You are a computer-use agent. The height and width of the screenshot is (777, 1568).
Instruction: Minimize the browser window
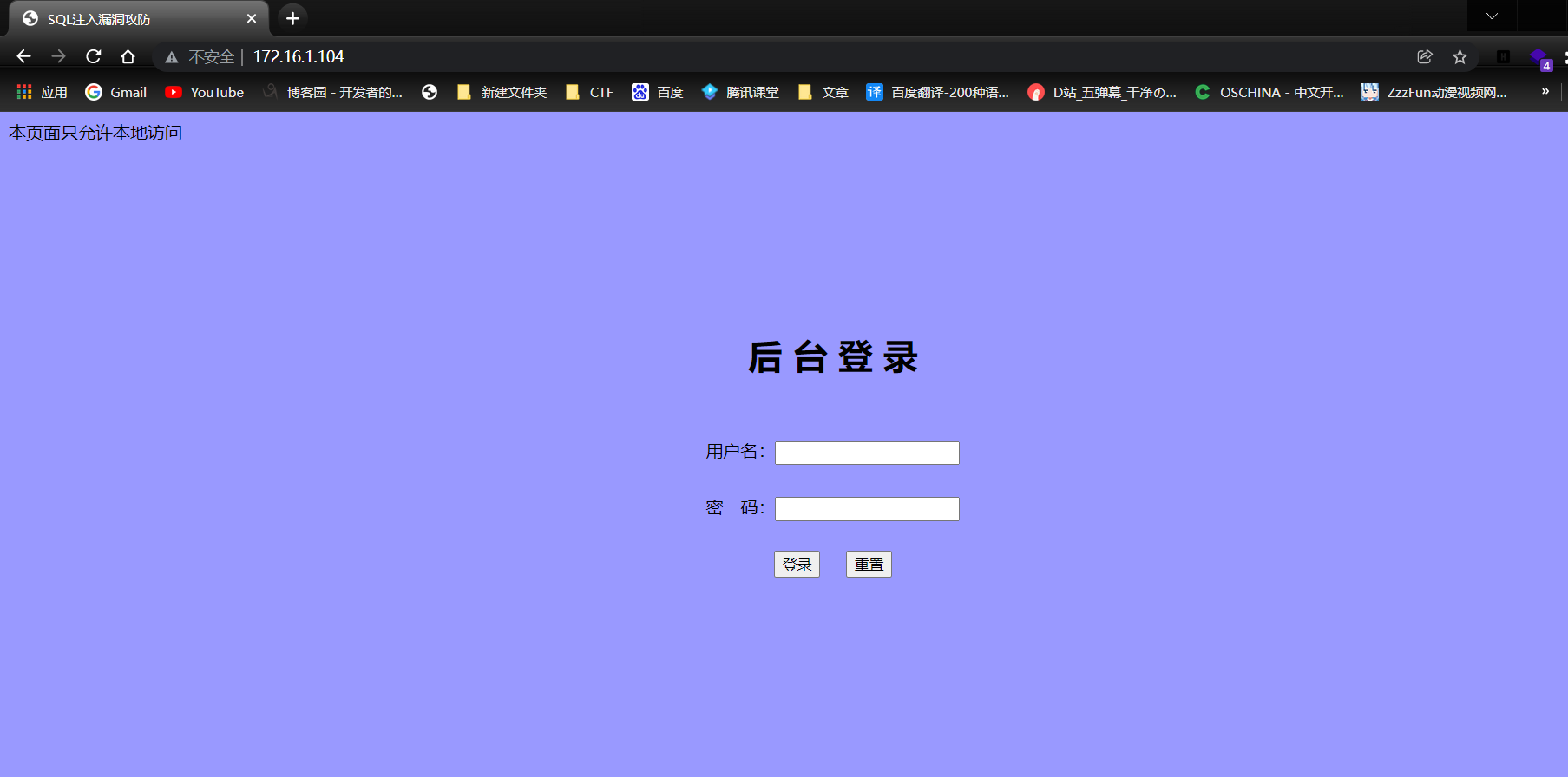pos(1542,16)
